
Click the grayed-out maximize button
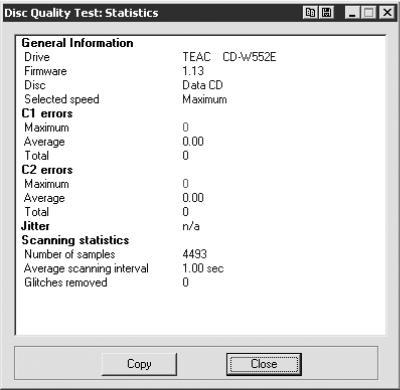pos(369,13)
